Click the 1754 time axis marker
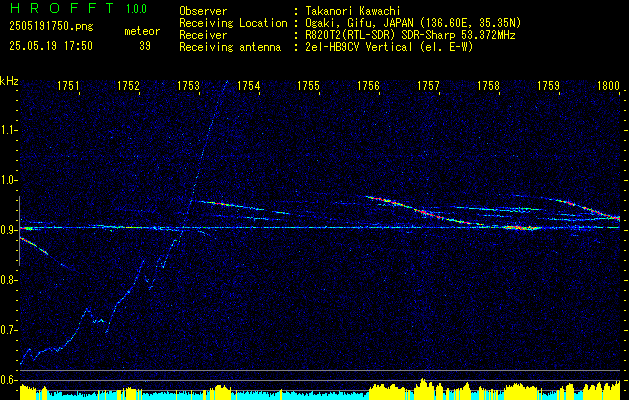 (x=249, y=86)
